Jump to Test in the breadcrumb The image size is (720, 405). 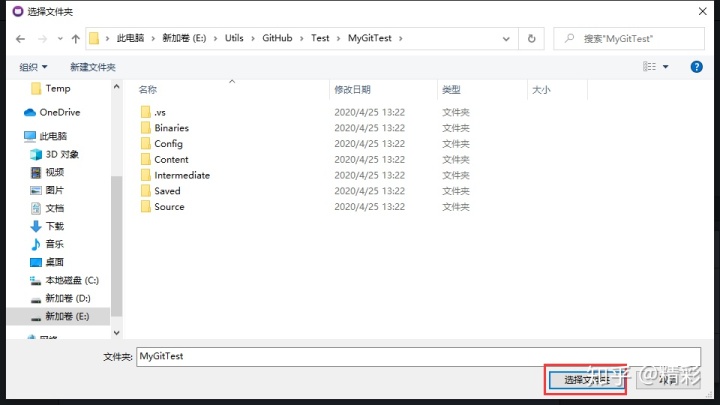(320, 38)
